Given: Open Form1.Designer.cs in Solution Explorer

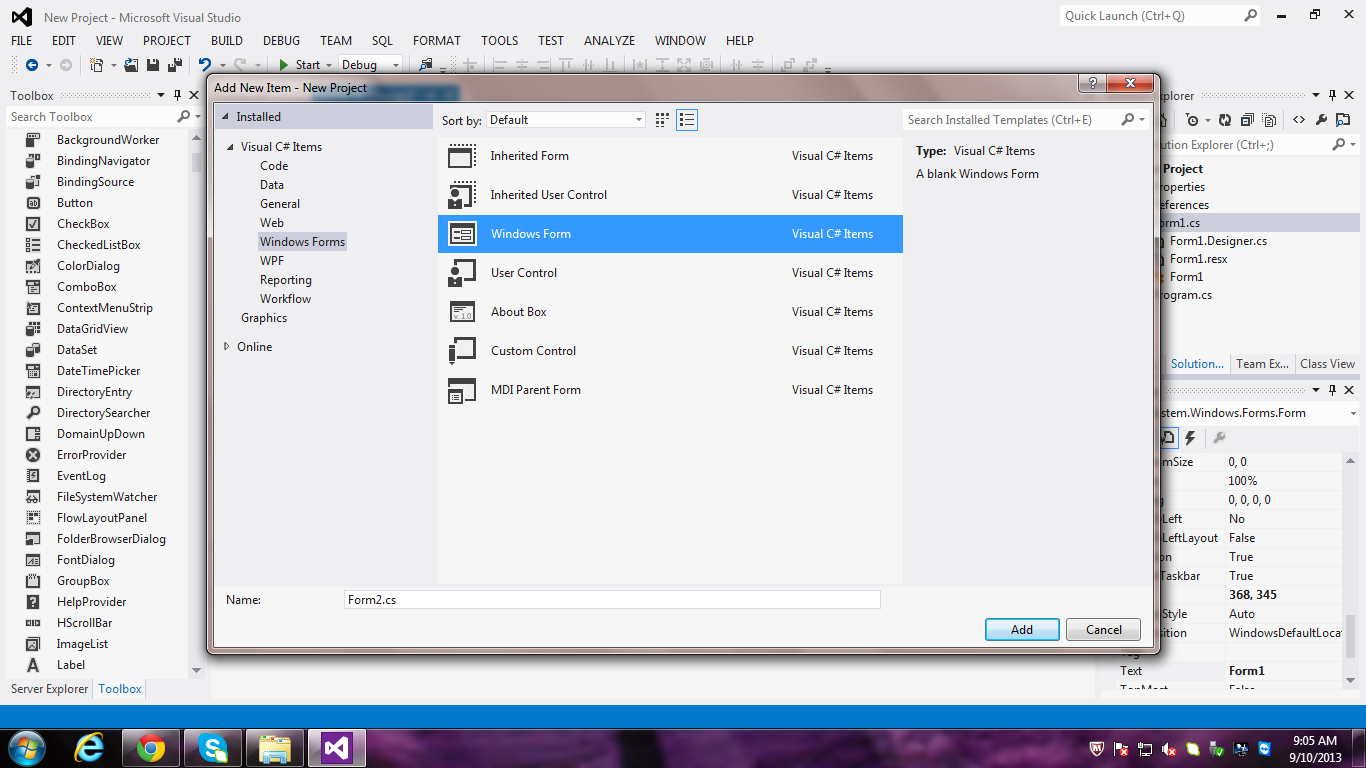Looking at the screenshot, I should pyautogui.click(x=1218, y=241).
